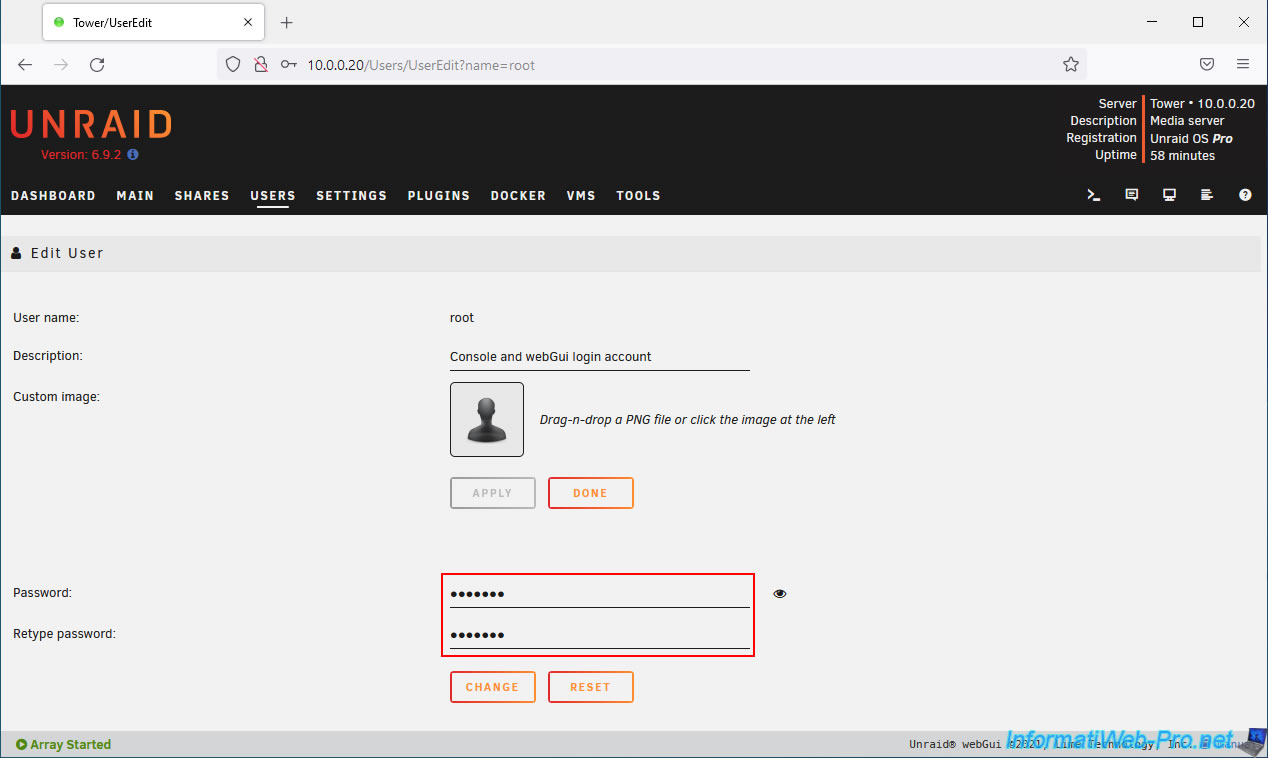Screen dimensions: 1268x758
Task: Open Firefox hamburger application menu
Action: tap(1243, 64)
